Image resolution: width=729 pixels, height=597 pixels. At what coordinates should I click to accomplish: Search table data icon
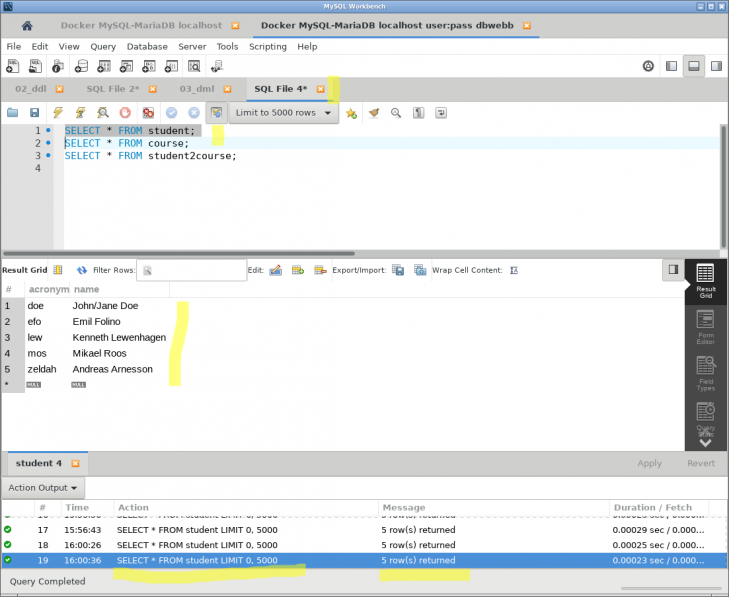click(194, 66)
